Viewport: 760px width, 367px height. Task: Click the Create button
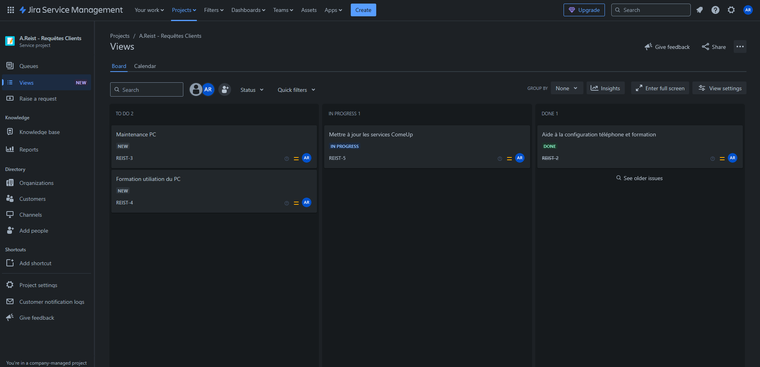point(363,10)
